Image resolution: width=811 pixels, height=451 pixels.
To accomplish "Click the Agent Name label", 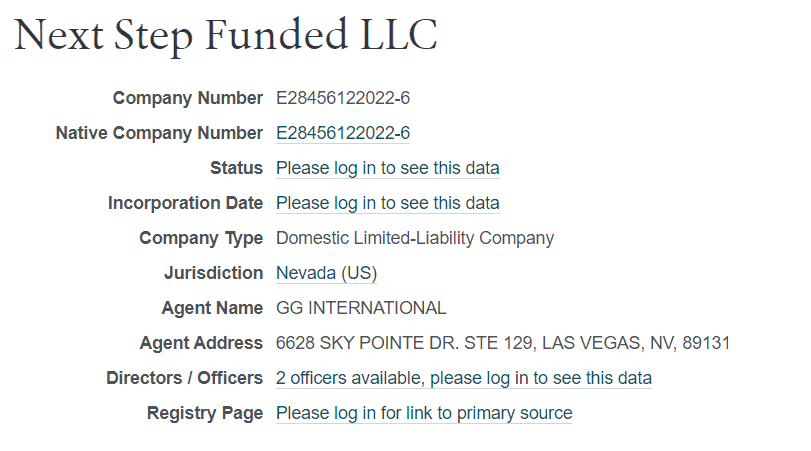I will [x=212, y=308].
